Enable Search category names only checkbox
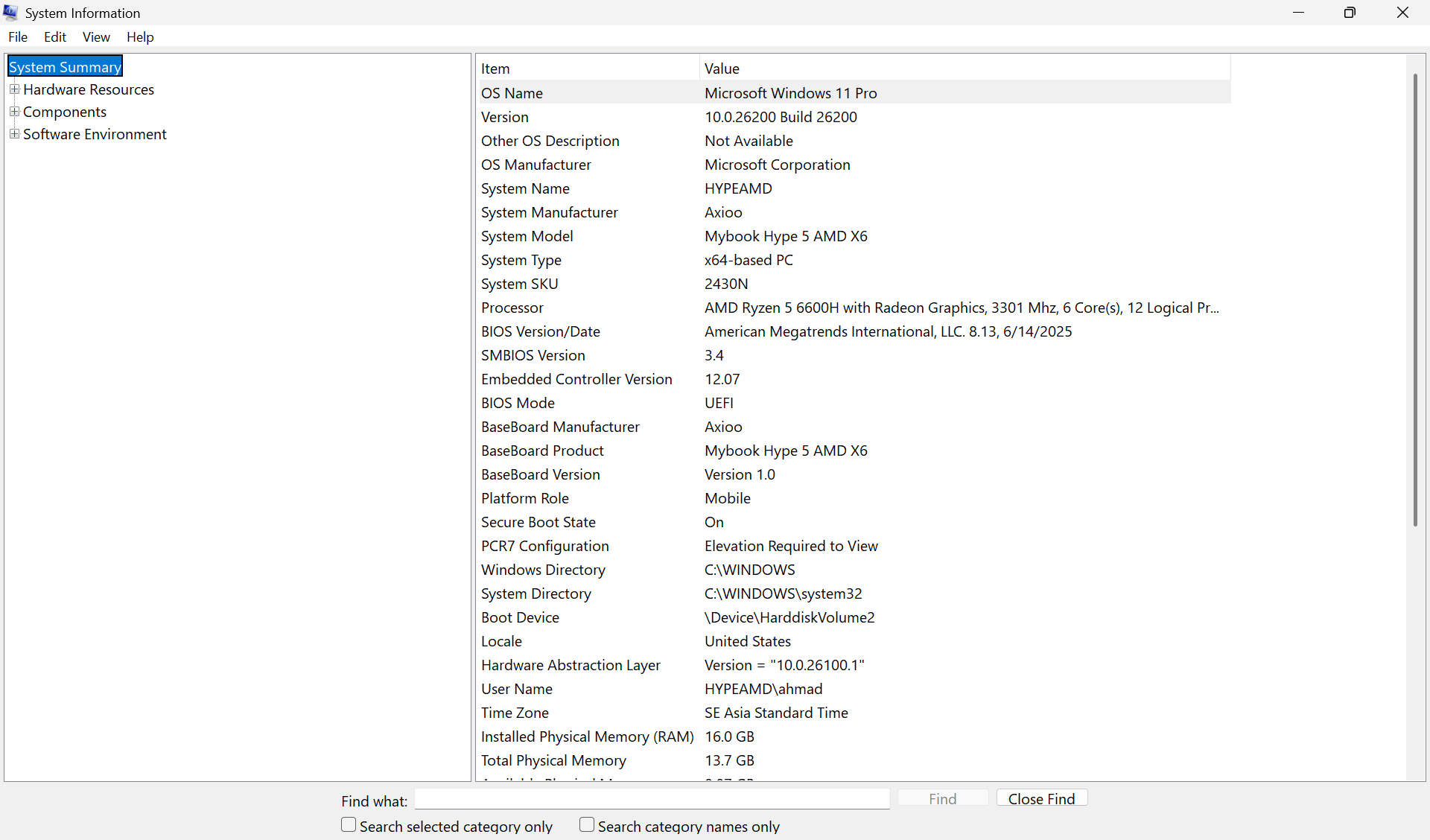 pyautogui.click(x=587, y=825)
